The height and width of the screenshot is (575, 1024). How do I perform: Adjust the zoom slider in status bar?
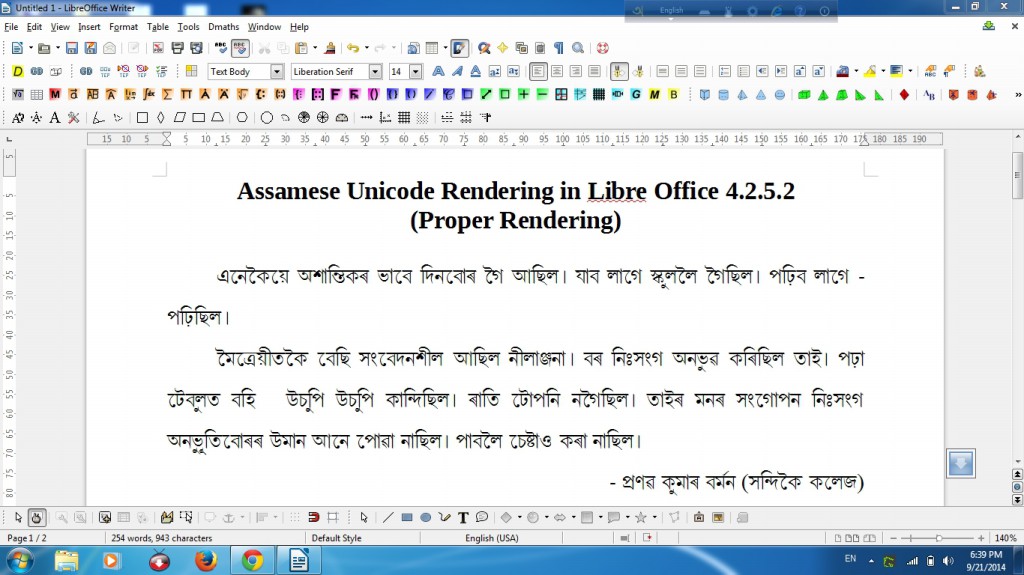click(x=938, y=538)
